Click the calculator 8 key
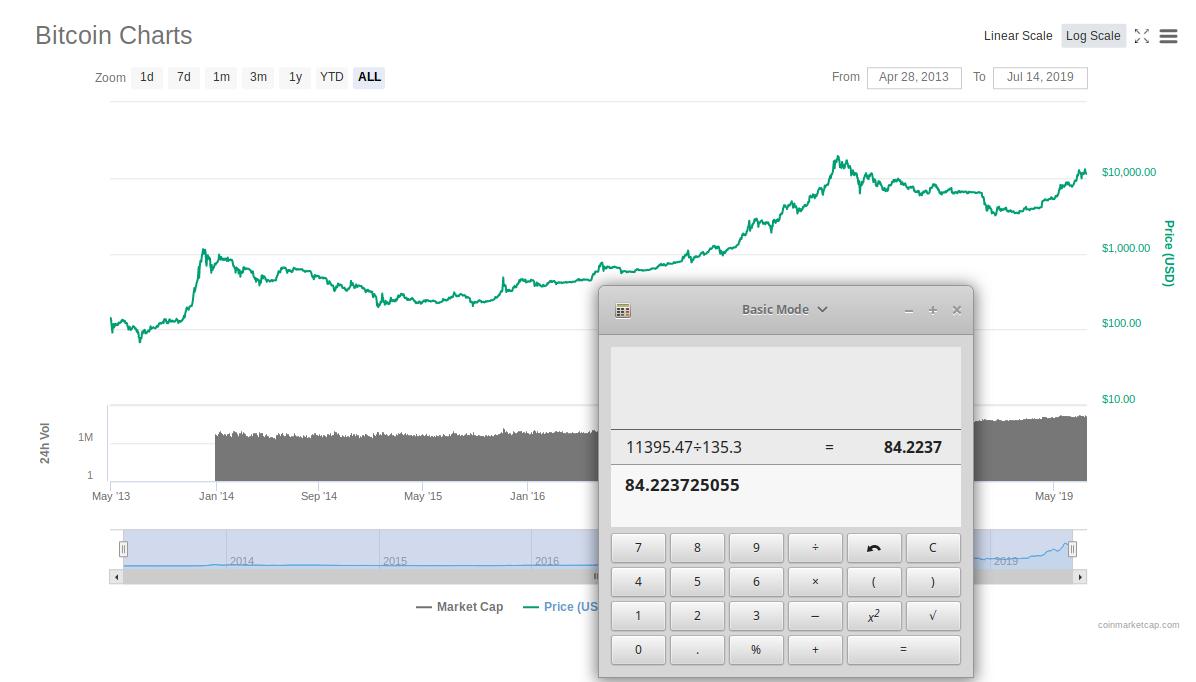 [697, 548]
